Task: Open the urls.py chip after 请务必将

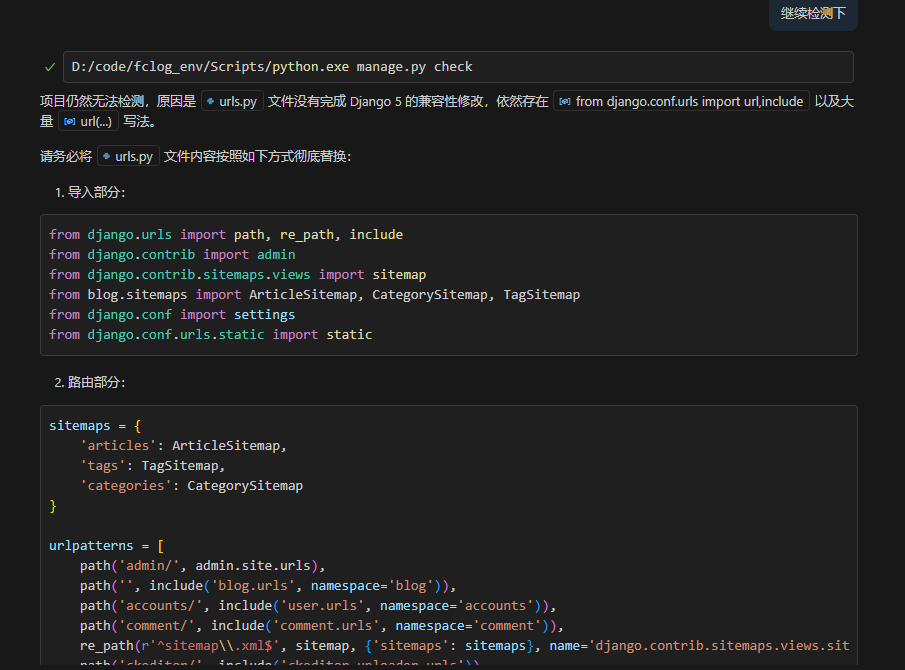Action: coord(128,156)
